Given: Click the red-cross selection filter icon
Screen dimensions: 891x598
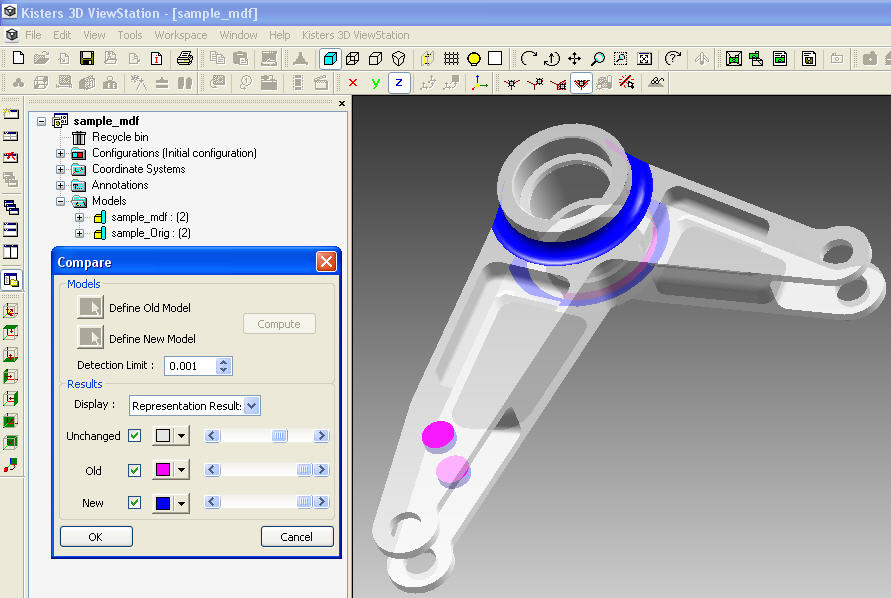Looking at the screenshot, I should tap(627, 83).
